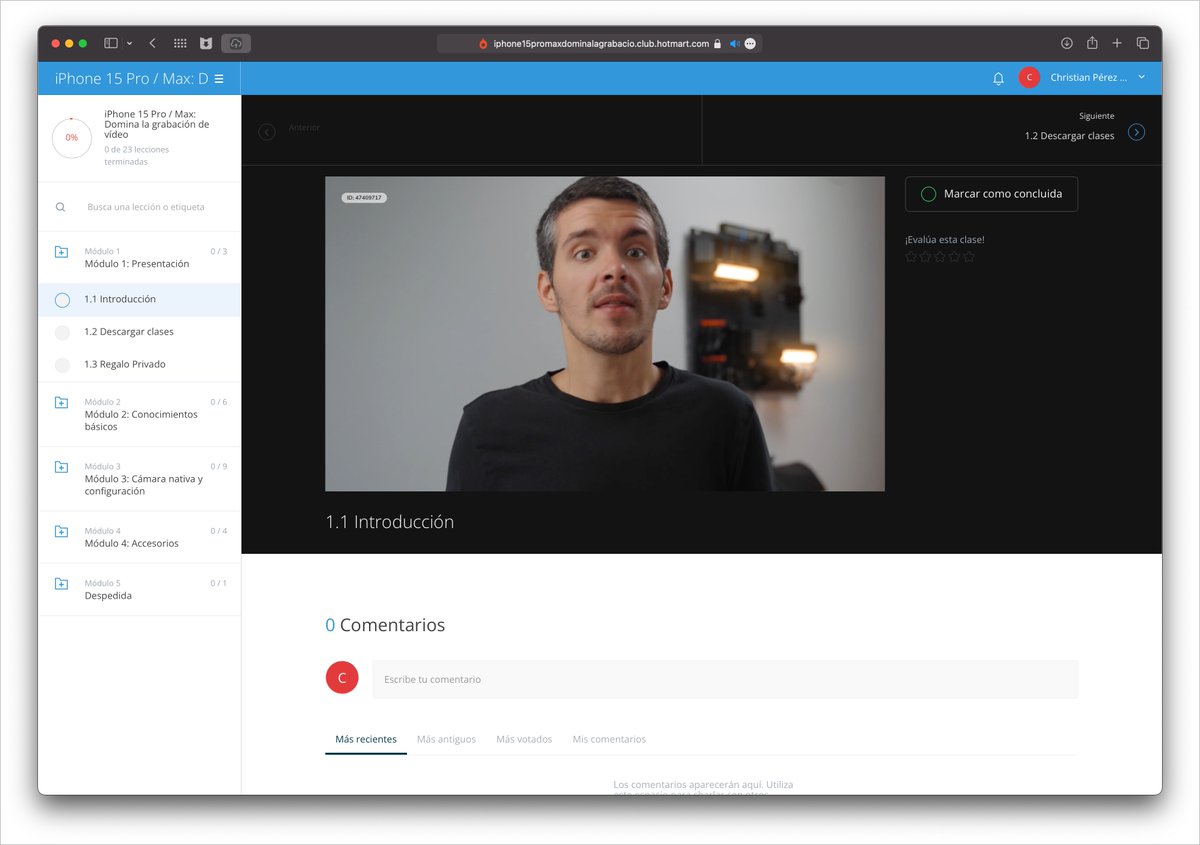Select the Mis comentarios tab
This screenshot has height=845, width=1200.
pos(609,739)
